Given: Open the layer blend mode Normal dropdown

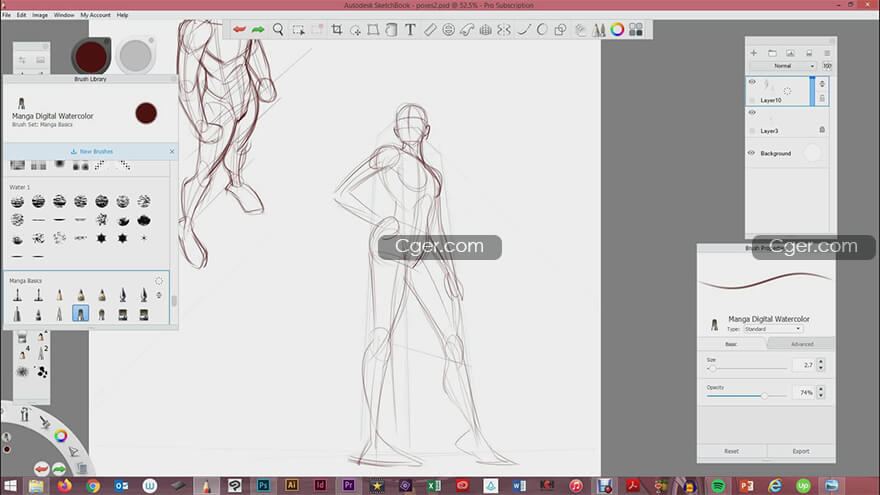Looking at the screenshot, I should 783,66.
